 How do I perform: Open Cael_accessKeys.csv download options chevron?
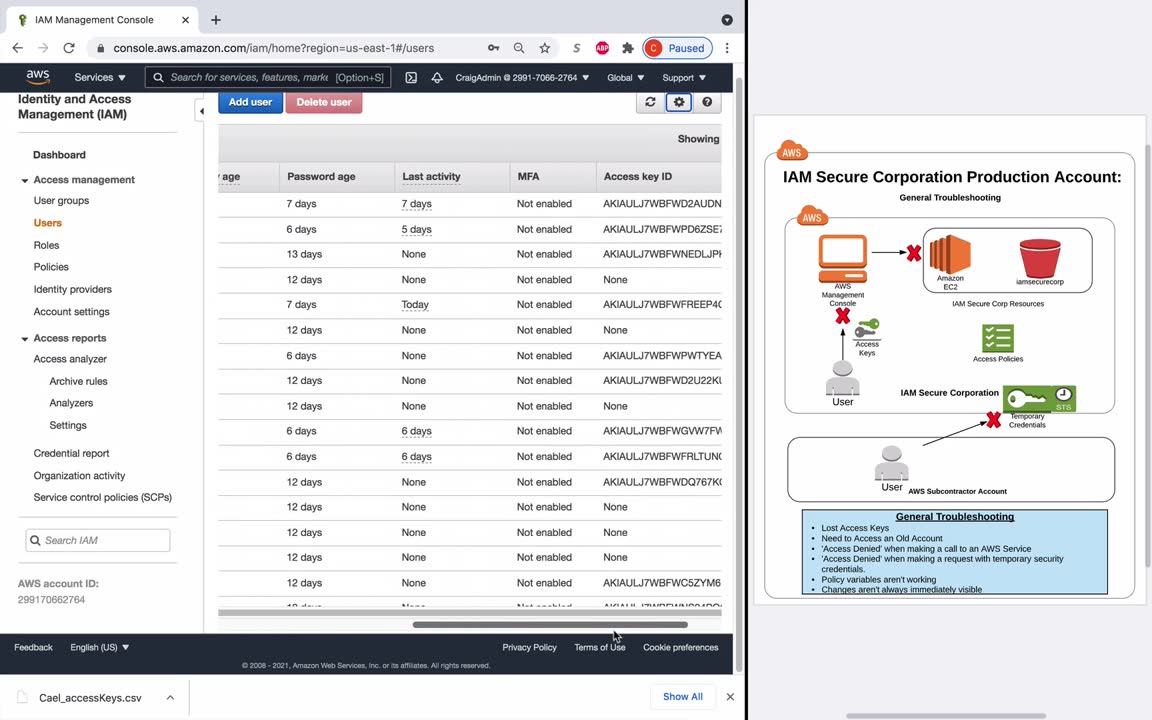[x=170, y=697]
